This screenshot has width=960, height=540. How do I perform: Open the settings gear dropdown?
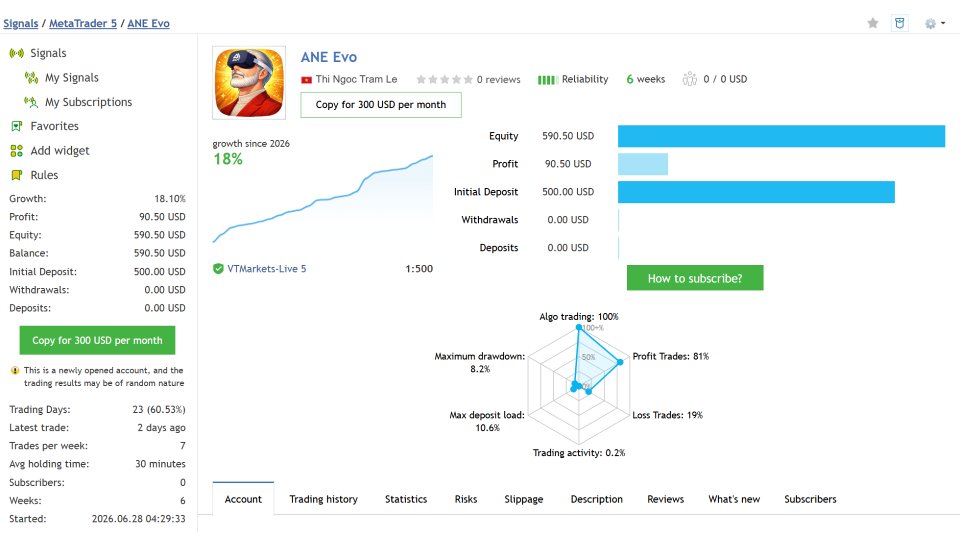coord(934,23)
